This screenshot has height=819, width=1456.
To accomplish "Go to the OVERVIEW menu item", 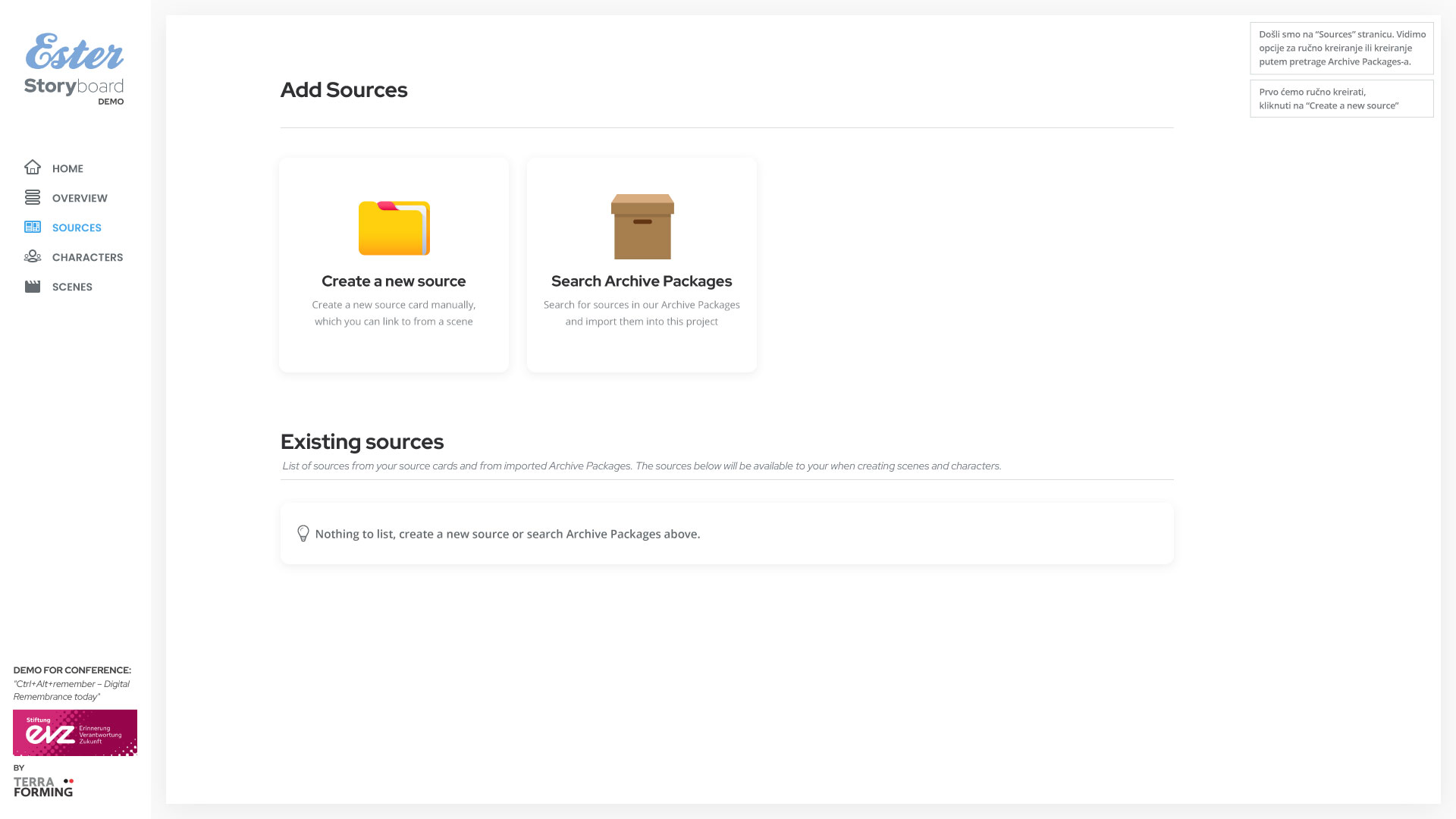I will 80,198.
